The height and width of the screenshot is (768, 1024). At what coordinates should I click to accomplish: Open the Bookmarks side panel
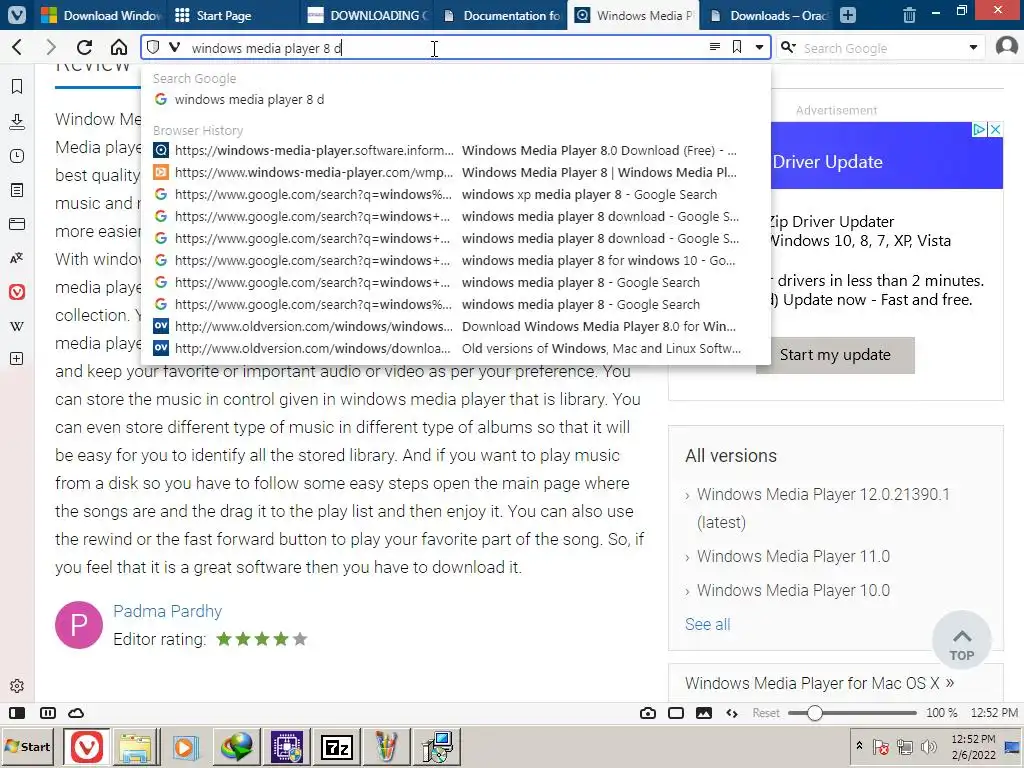pos(17,86)
